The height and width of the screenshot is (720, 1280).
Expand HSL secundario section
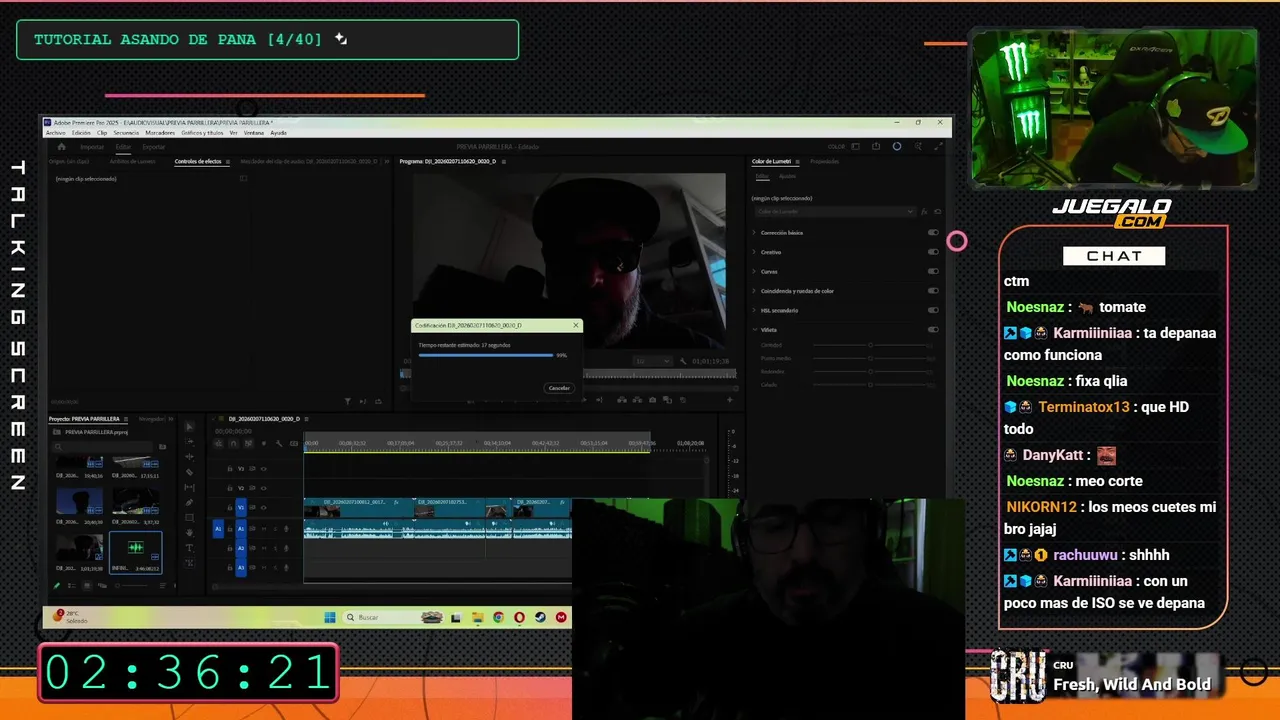pyautogui.click(x=754, y=310)
